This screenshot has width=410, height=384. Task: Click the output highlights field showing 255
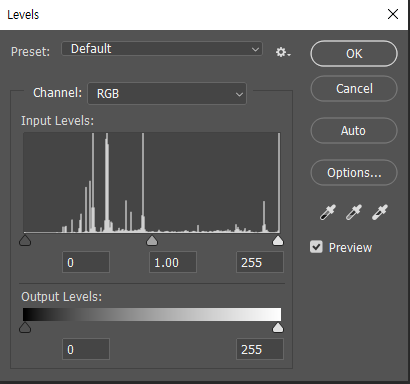[260, 349]
